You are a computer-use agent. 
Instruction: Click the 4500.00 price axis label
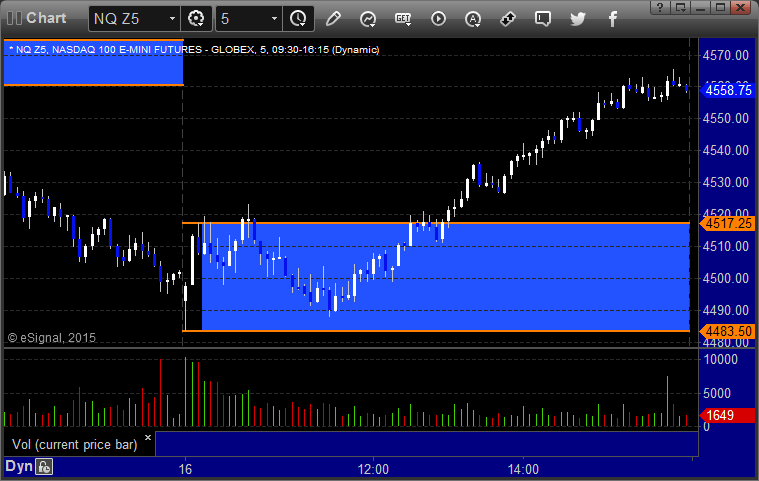coord(726,278)
